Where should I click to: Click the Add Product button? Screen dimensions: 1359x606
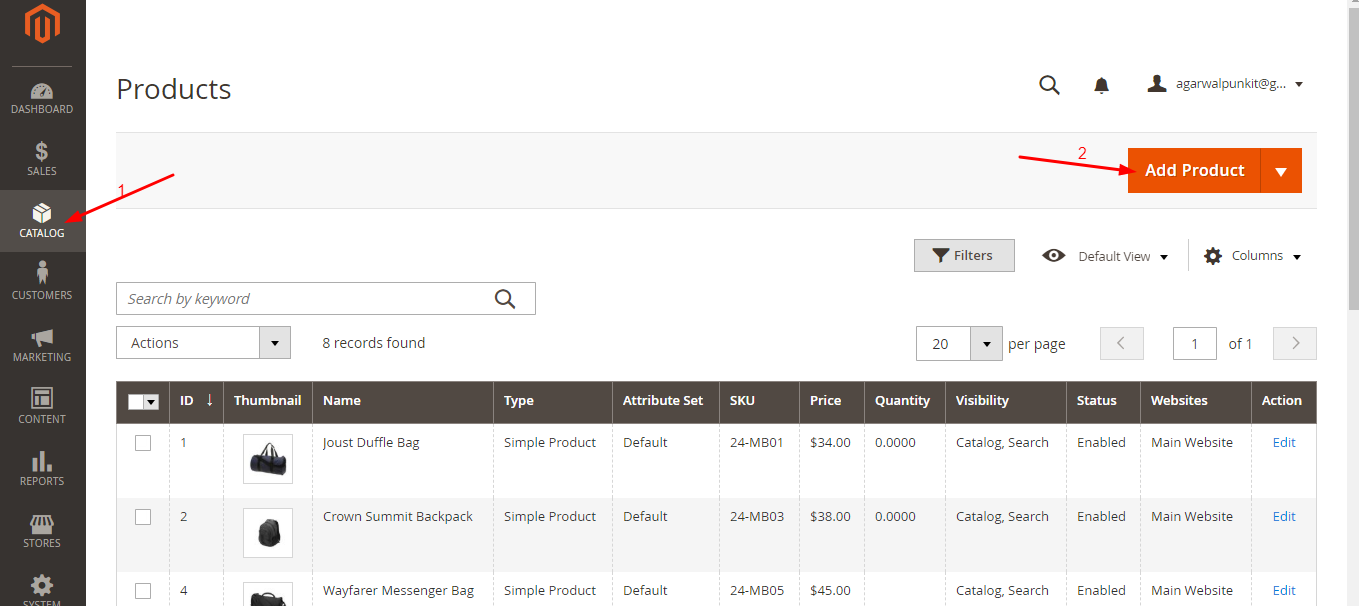pos(1194,171)
